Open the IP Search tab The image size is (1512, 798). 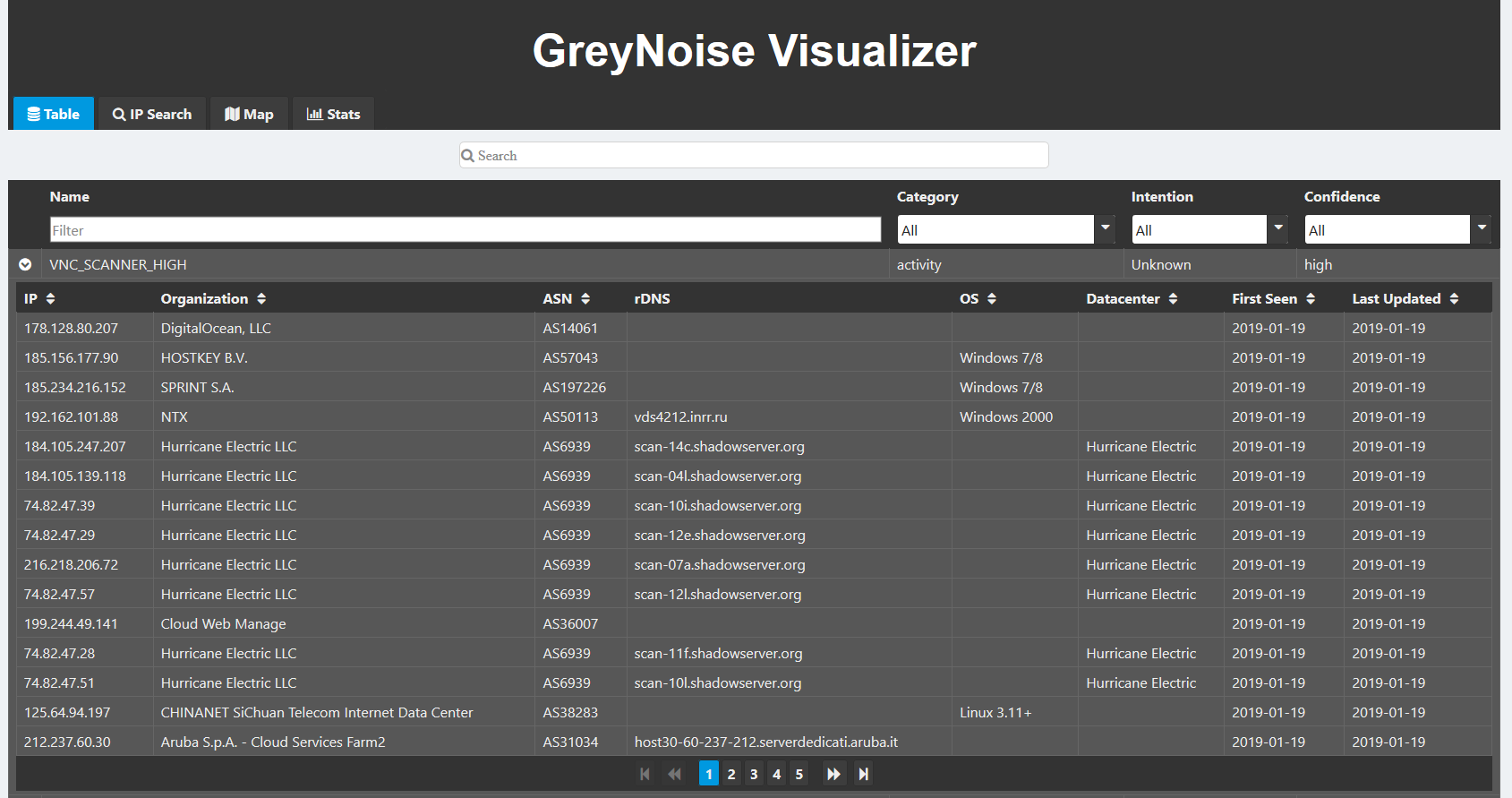[x=152, y=114]
